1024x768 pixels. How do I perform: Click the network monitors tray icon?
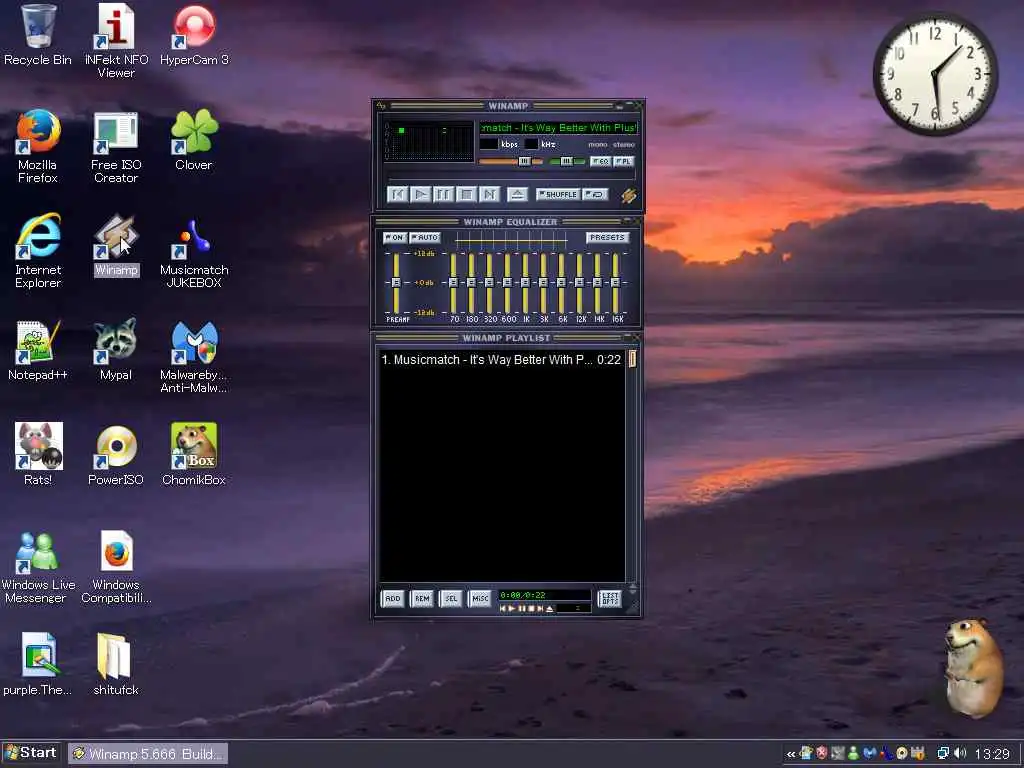tap(943, 754)
